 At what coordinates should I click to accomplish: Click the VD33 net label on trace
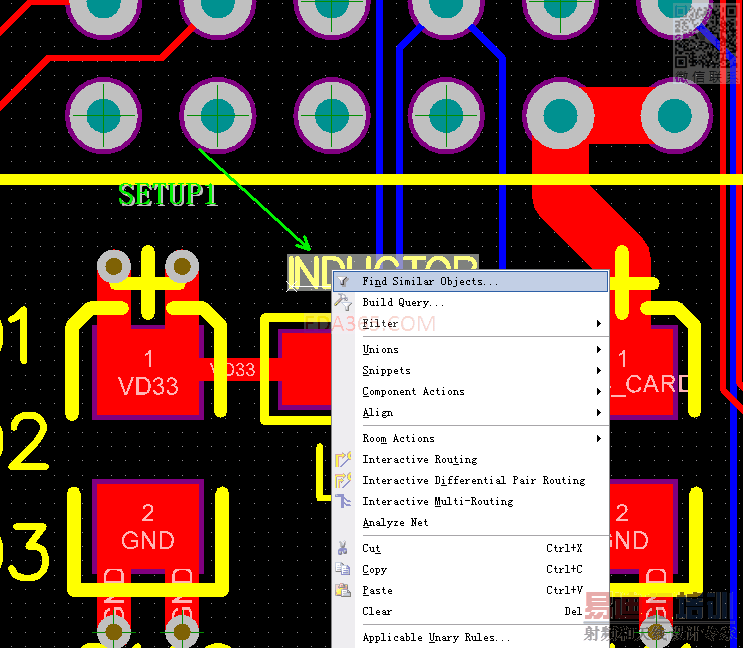(x=233, y=369)
